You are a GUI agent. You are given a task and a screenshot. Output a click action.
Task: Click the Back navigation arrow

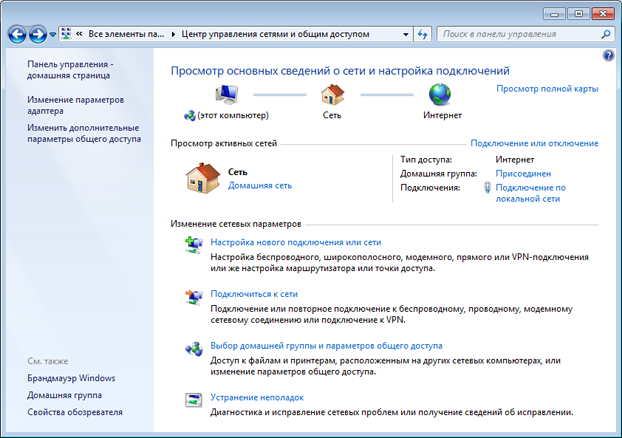coord(17,34)
